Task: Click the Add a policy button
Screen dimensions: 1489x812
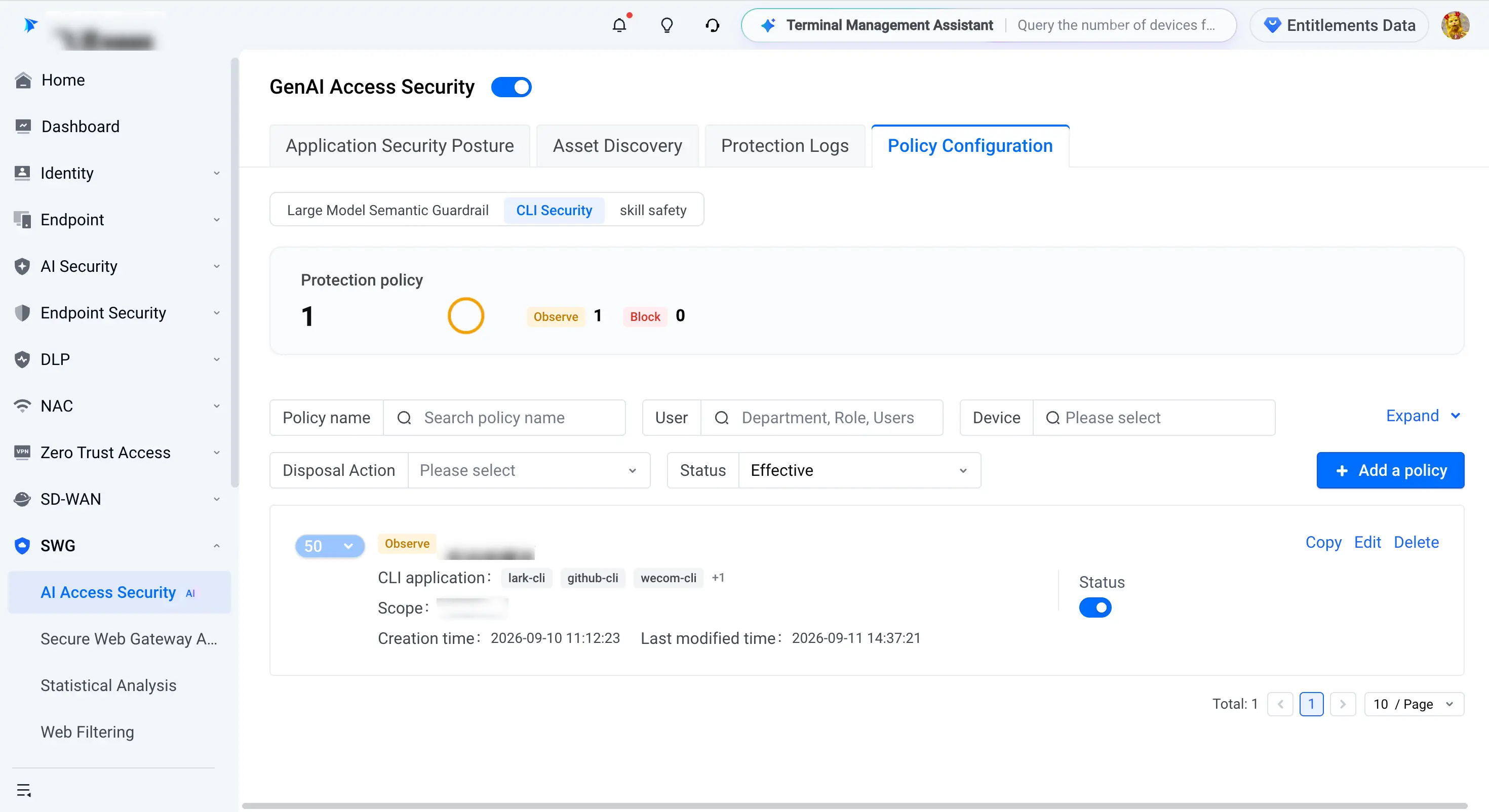Action: (x=1390, y=470)
